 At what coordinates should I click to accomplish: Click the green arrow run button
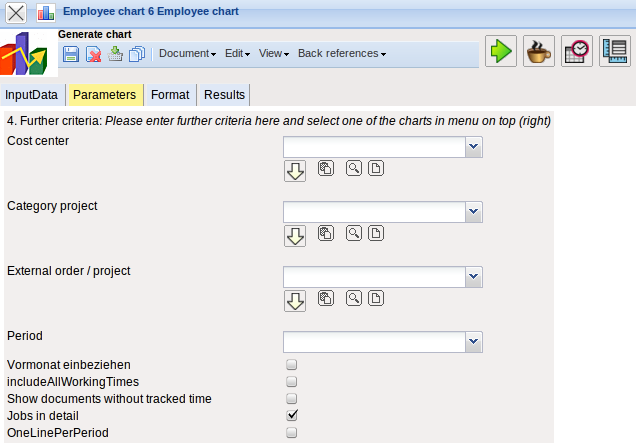click(x=501, y=52)
